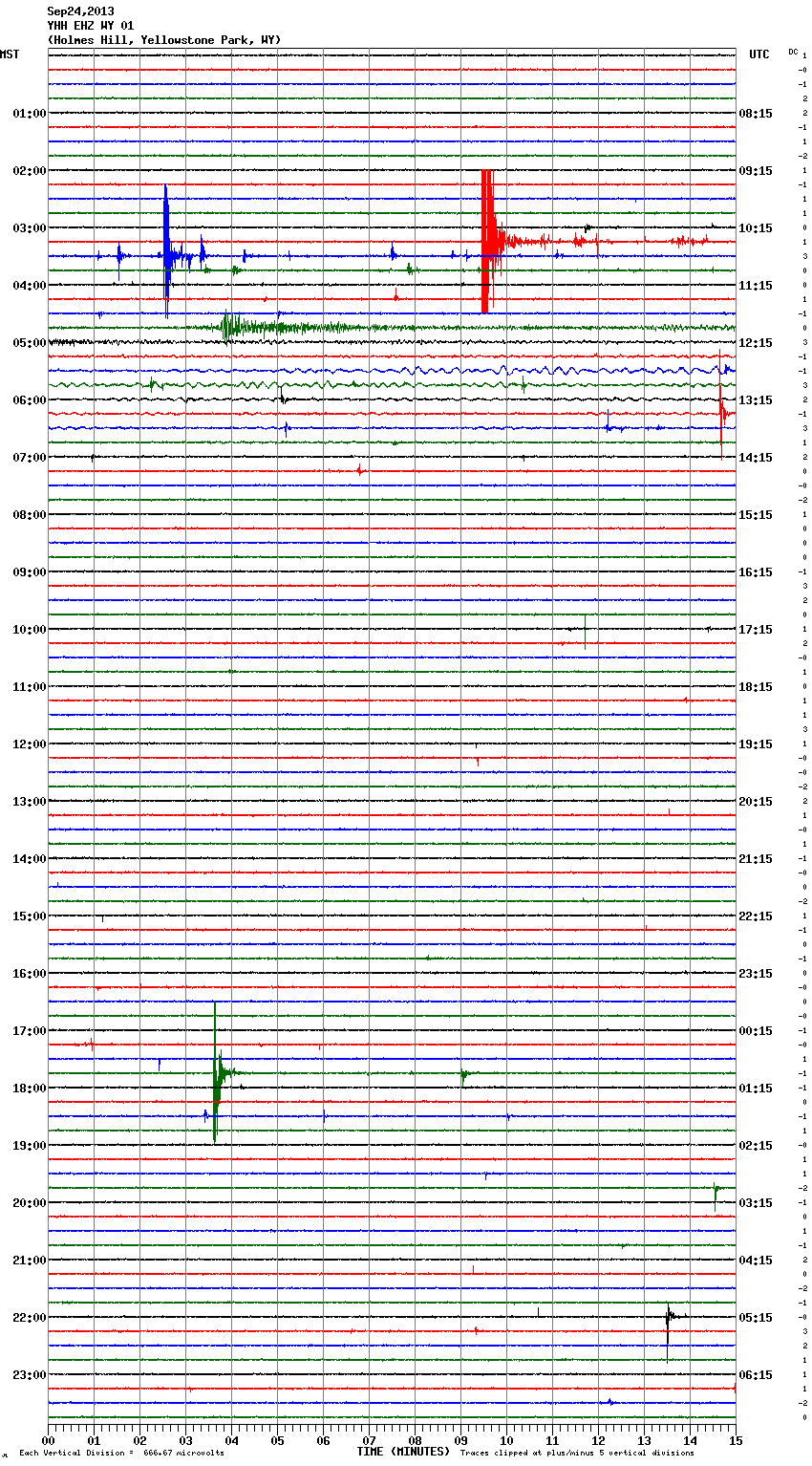Click the tall green event near 18:00
This screenshot has height=1466, width=812.
tap(216, 1072)
